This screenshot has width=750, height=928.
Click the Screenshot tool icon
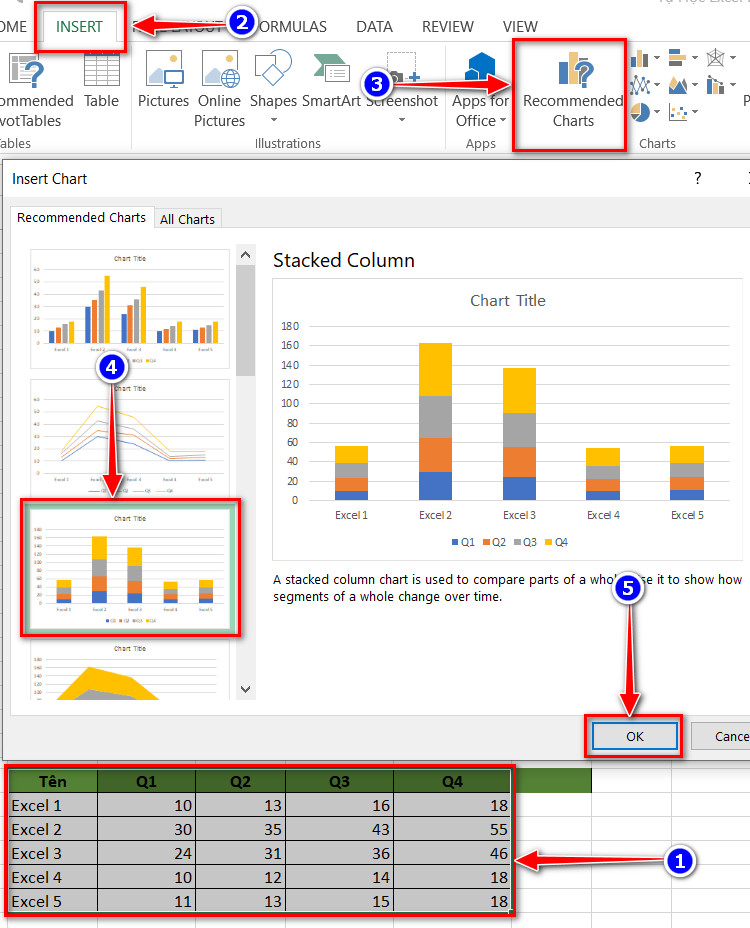(x=403, y=67)
